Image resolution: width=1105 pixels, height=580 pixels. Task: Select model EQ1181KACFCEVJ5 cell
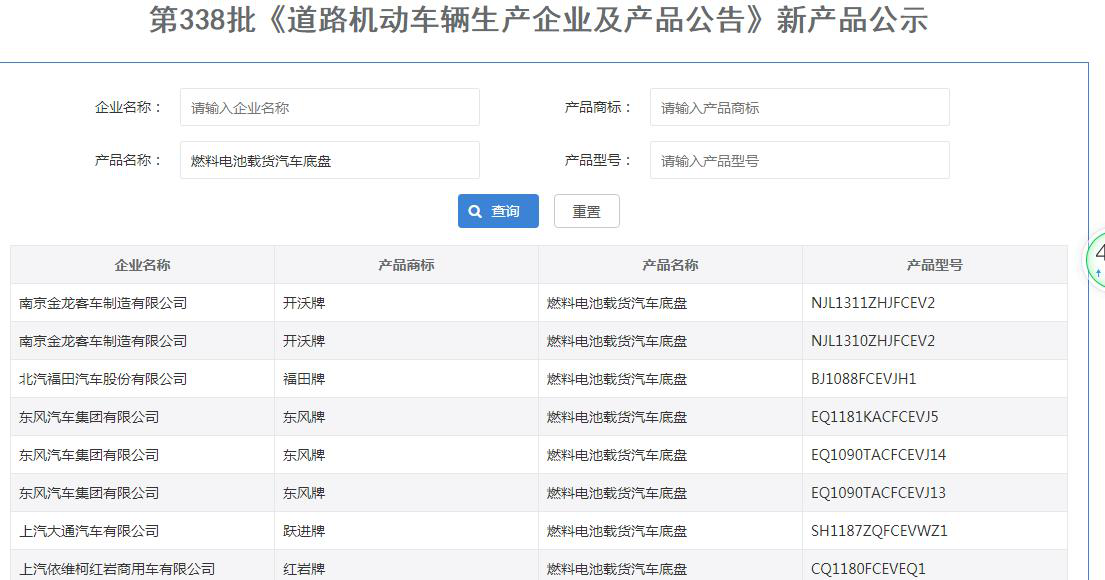click(934, 417)
